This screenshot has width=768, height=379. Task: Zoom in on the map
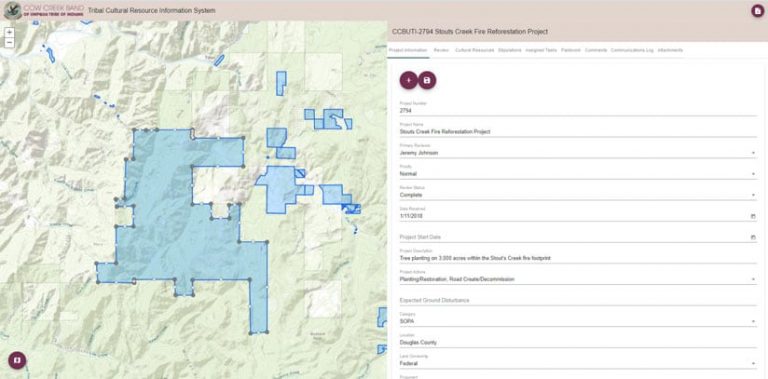click(x=10, y=33)
